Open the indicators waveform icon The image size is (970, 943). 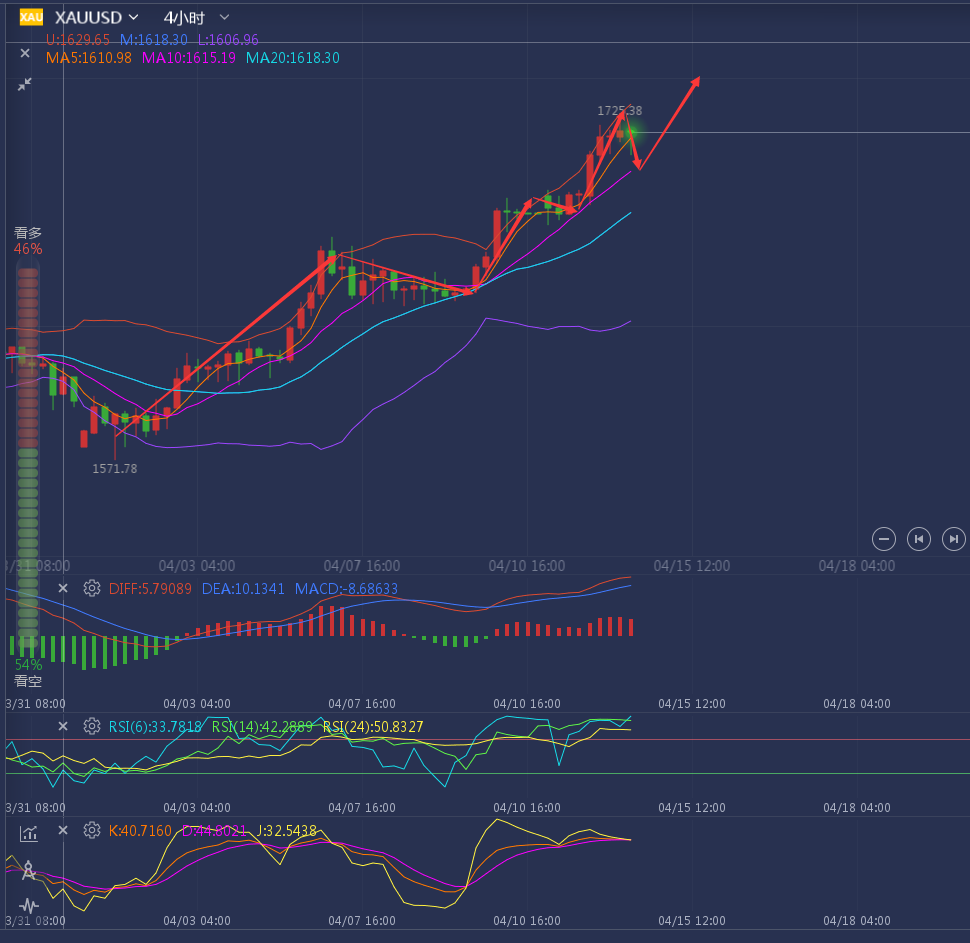29,906
